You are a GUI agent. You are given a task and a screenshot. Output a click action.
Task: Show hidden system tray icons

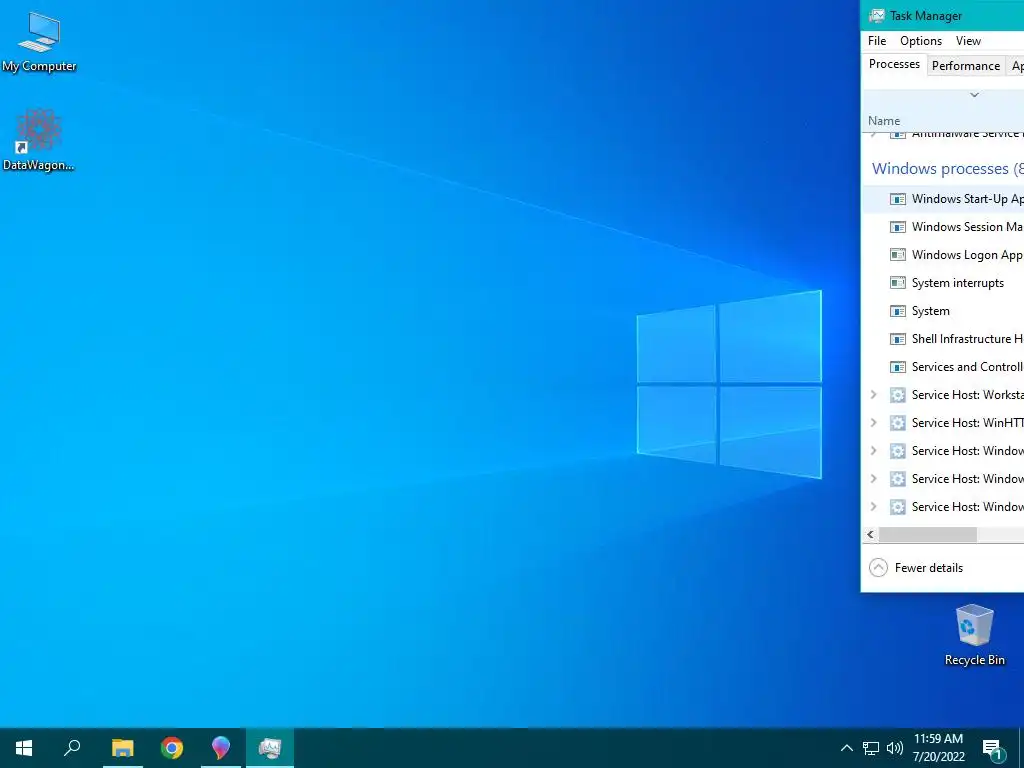click(x=846, y=748)
